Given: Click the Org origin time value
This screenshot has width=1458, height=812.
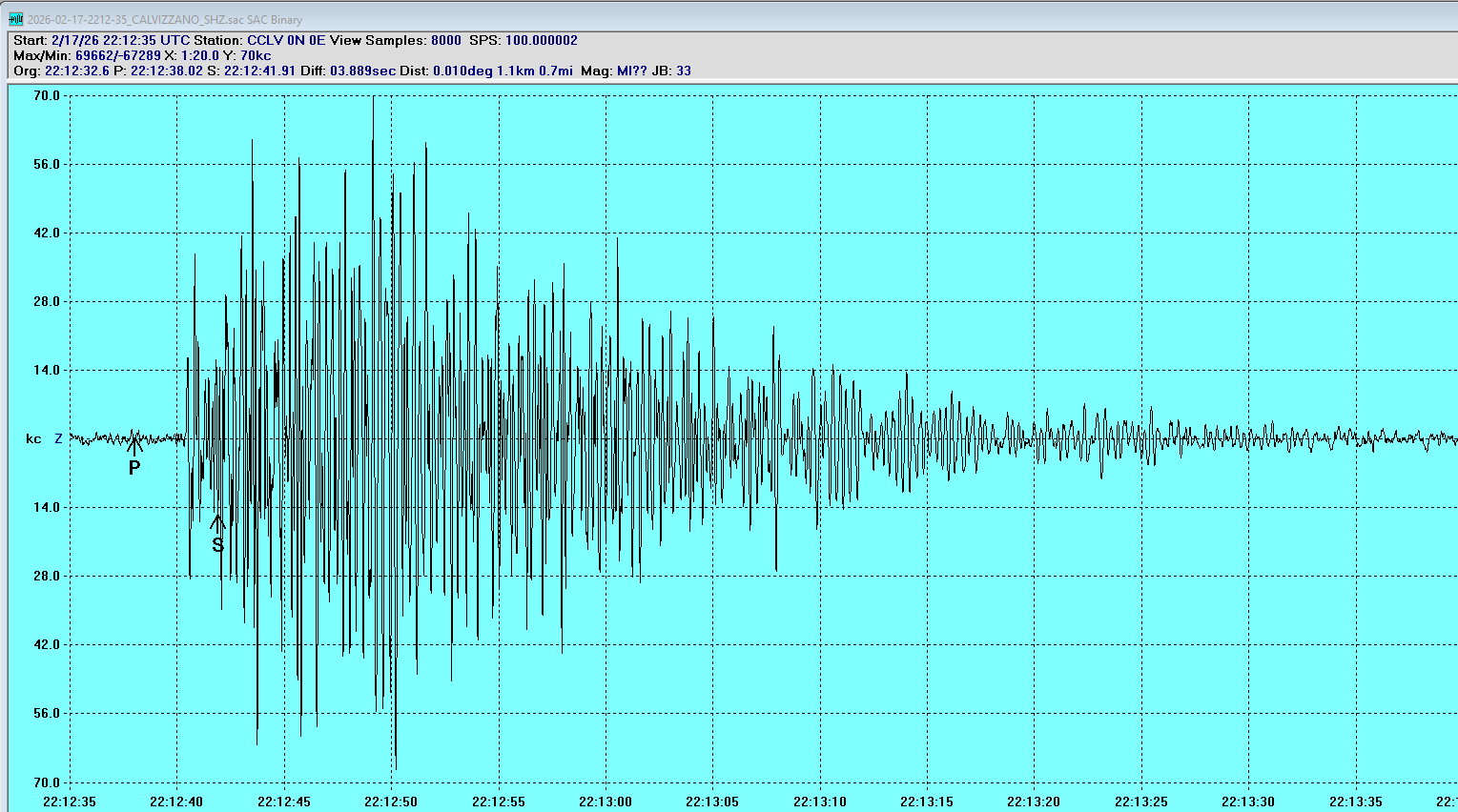Looking at the screenshot, I should pos(77,71).
